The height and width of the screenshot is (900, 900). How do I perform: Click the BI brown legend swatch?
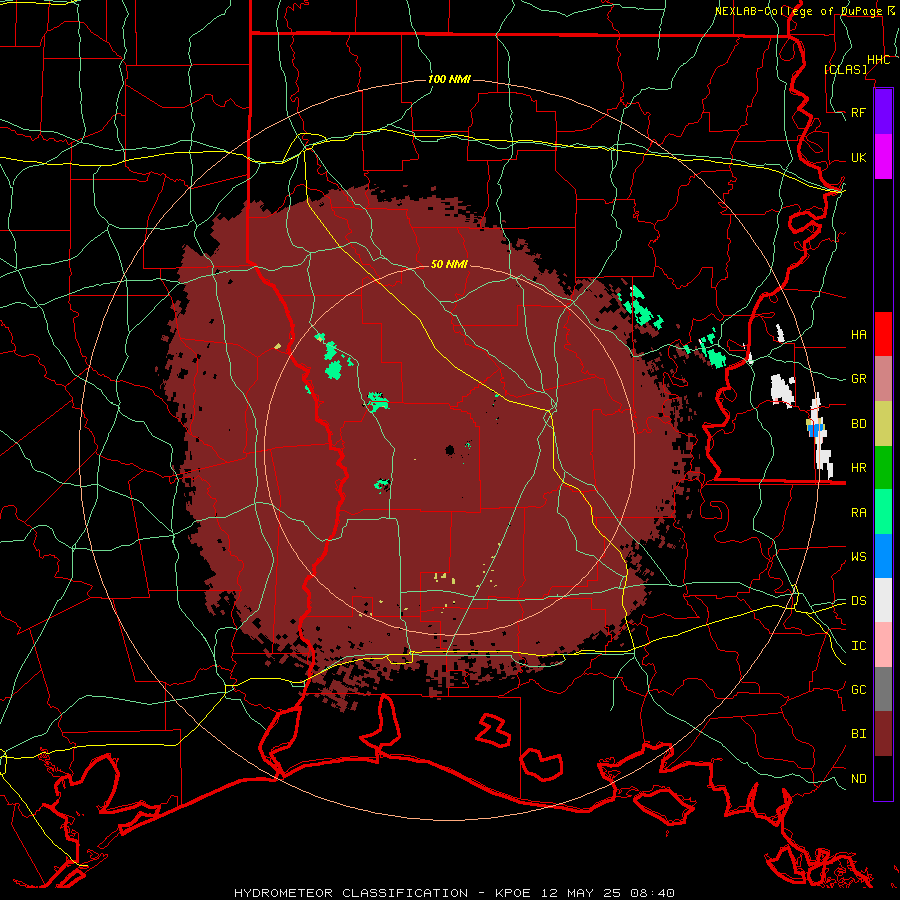883,734
